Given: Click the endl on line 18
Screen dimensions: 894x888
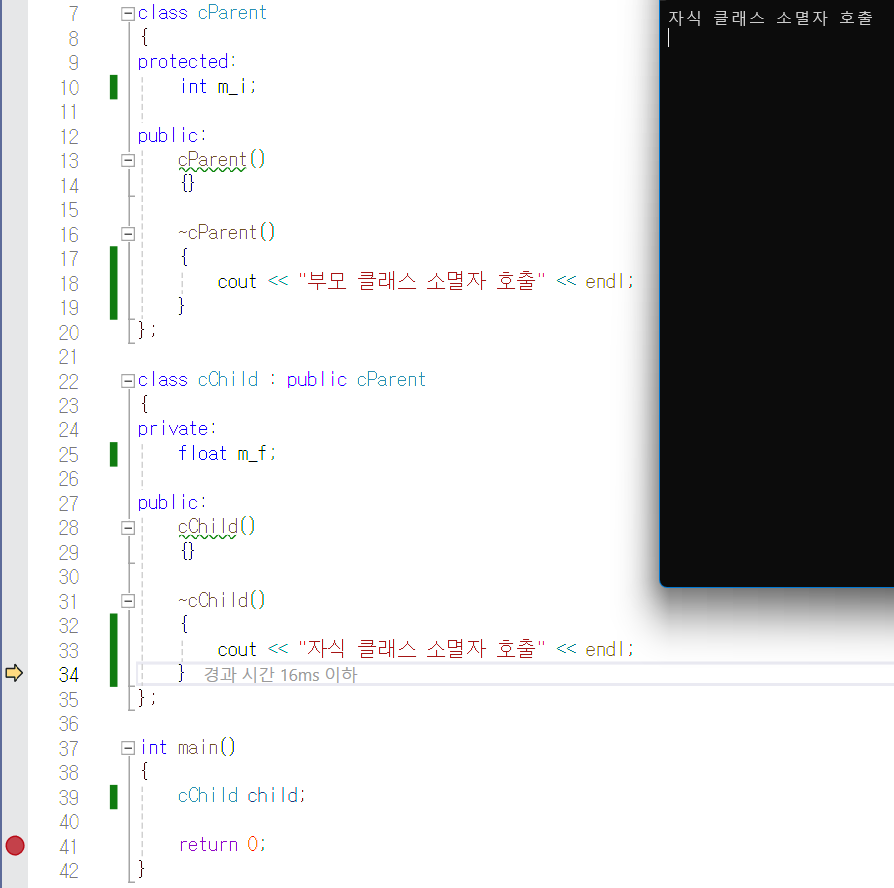Looking at the screenshot, I should tap(604, 282).
